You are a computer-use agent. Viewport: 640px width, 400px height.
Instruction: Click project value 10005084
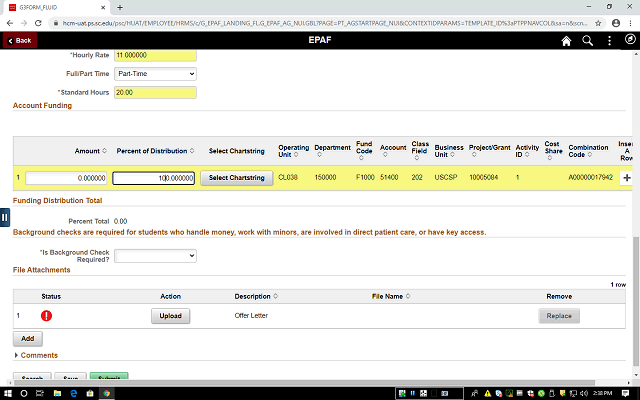pos(483,178)
